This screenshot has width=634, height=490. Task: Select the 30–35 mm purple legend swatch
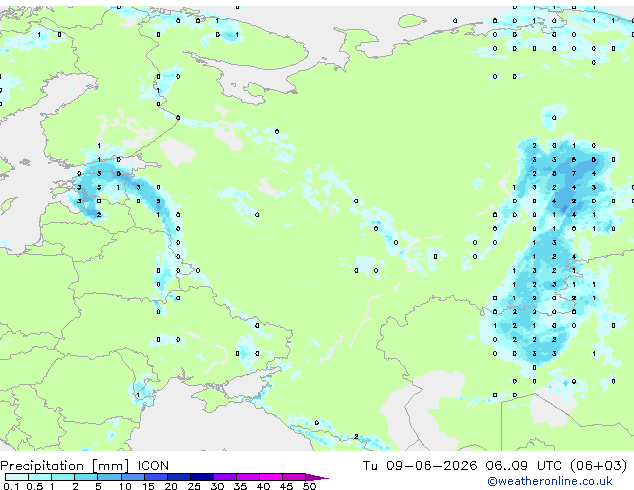(224, 477)
